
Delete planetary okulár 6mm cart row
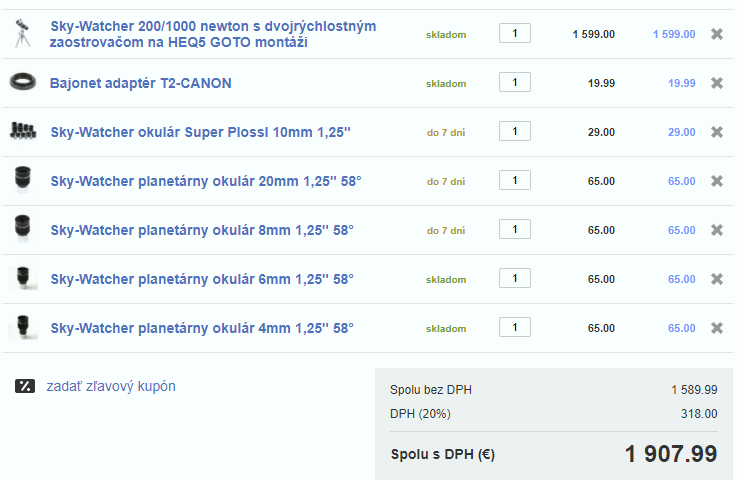point(716,279)
